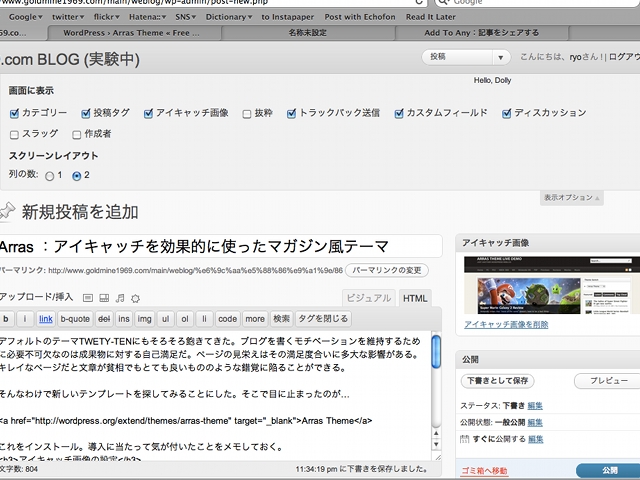The height and width of the screenshot is (480, 640).
Task: Open the Hatena bookmarks dropdown
Action: tap(147, 17)
